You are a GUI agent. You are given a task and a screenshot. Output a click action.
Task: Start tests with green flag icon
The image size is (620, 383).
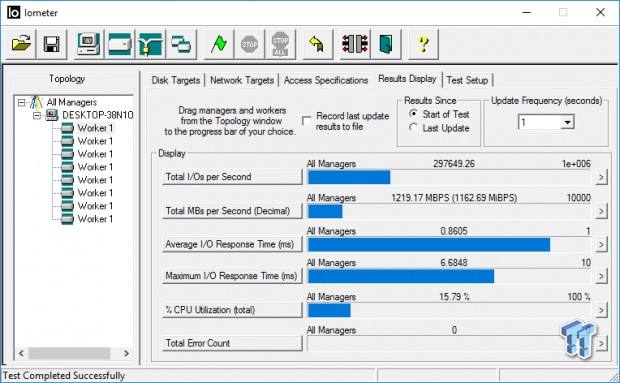pyautogui.click(x=218, y=44)
